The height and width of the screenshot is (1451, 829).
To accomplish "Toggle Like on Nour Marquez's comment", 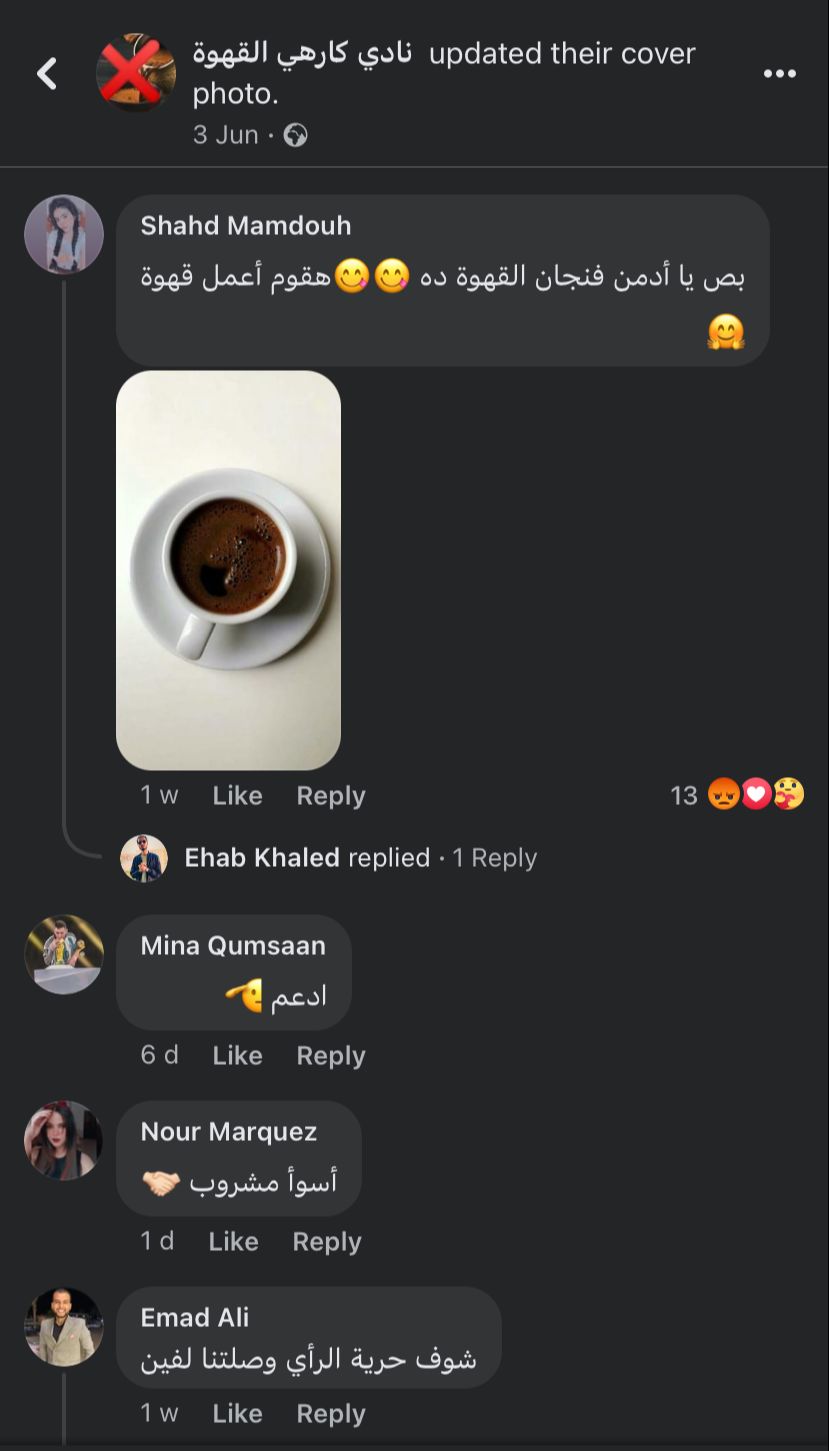I will 233,1241.
